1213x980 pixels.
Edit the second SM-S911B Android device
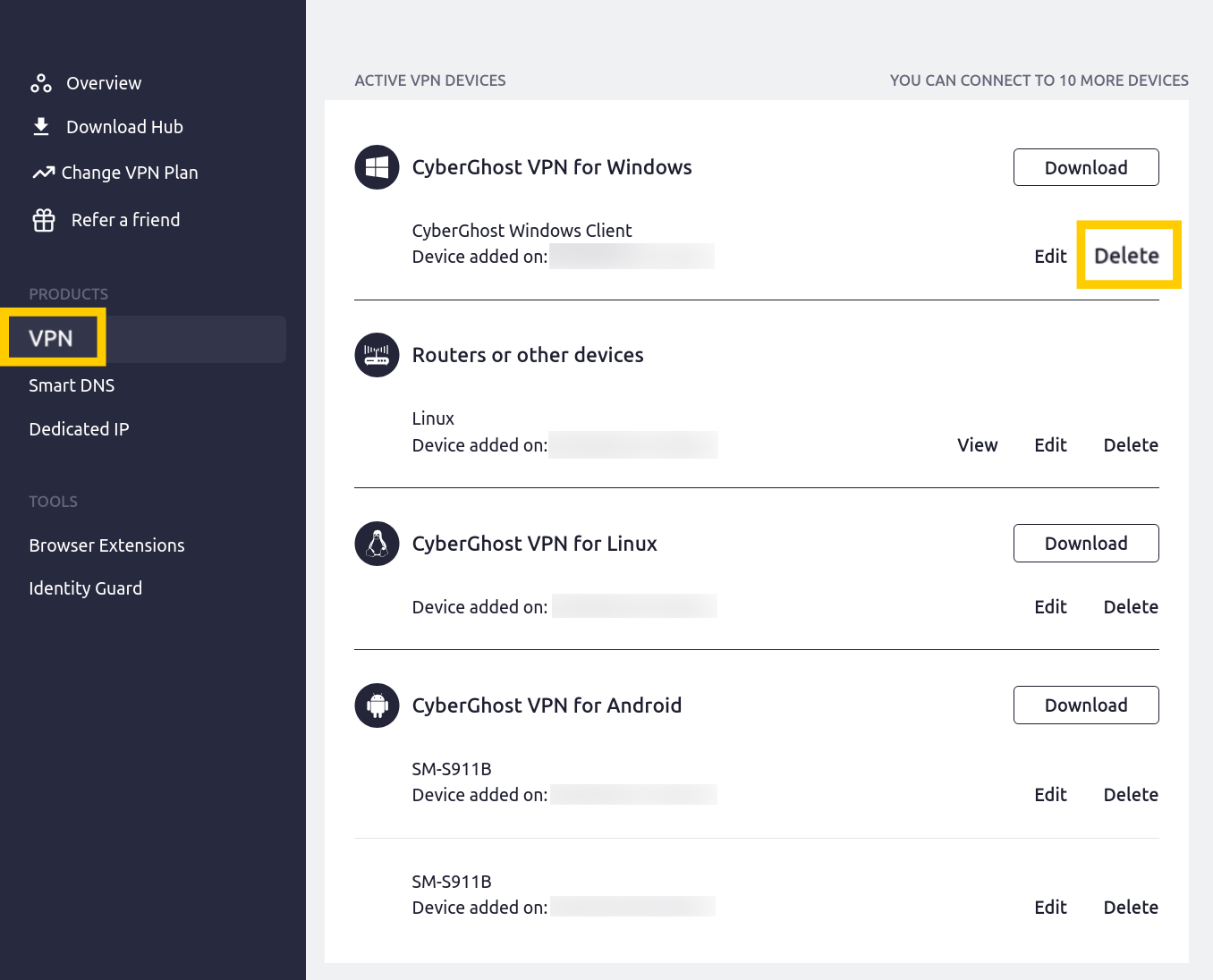pos(1050,908)
